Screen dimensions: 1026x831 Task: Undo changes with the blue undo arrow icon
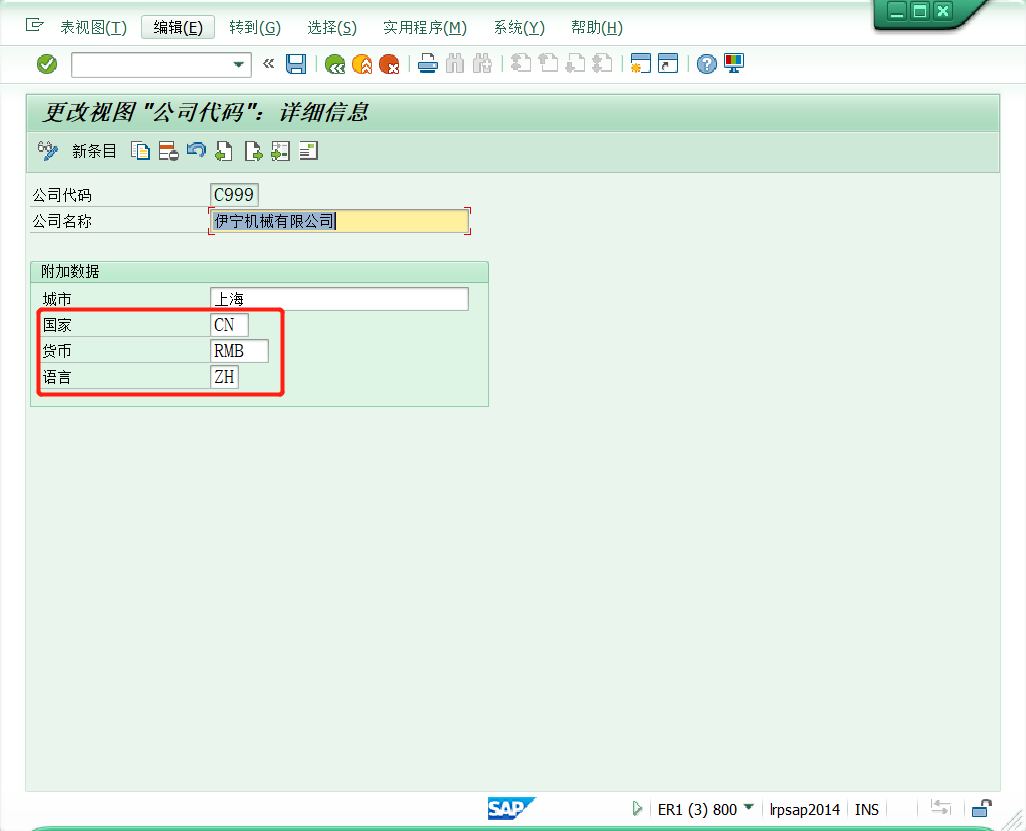pos(196,150)
